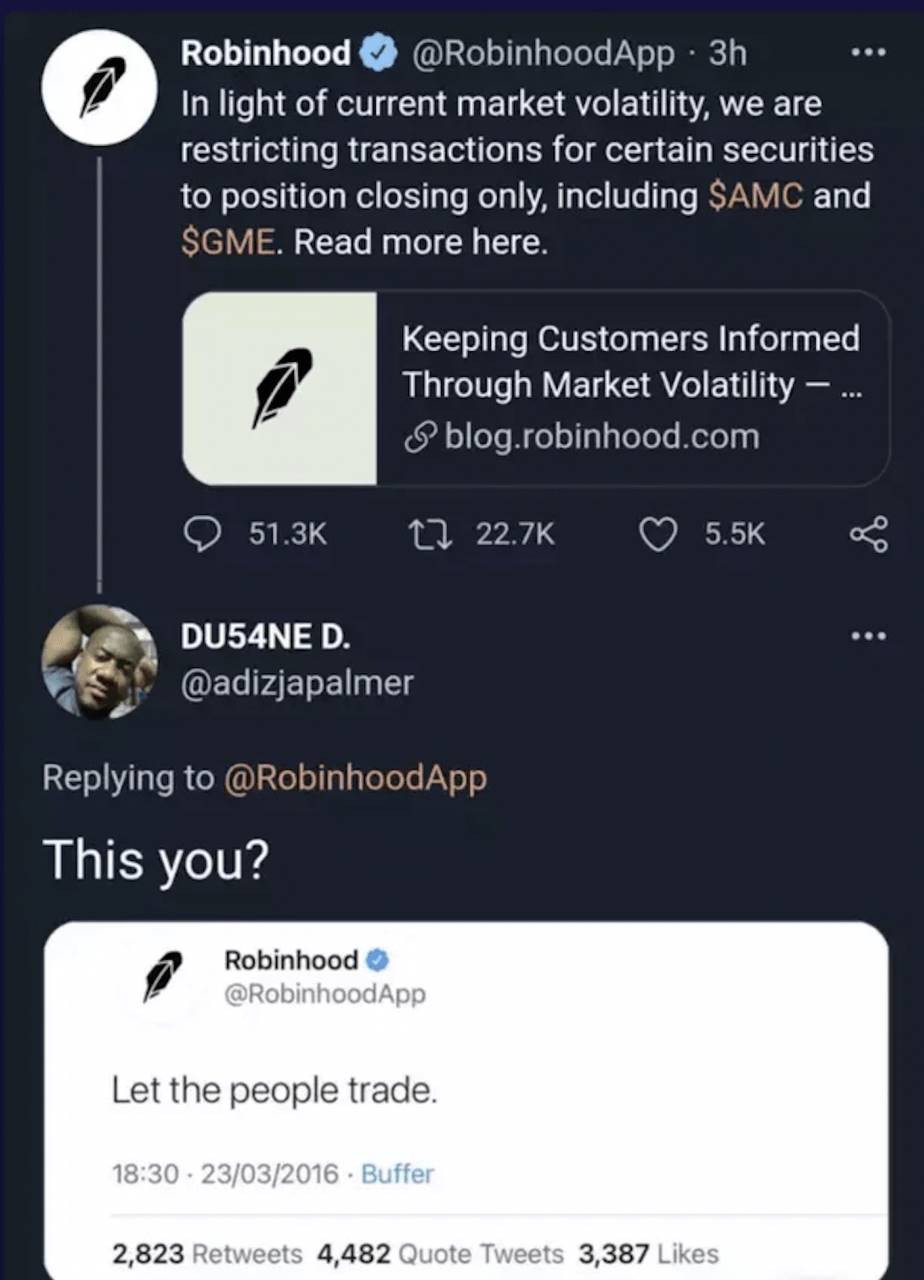Image resolution: width=924 pixels, height=1280 pixels.
Task: Click DU54NE D.'s profile picture
Action: pos(99,661)
